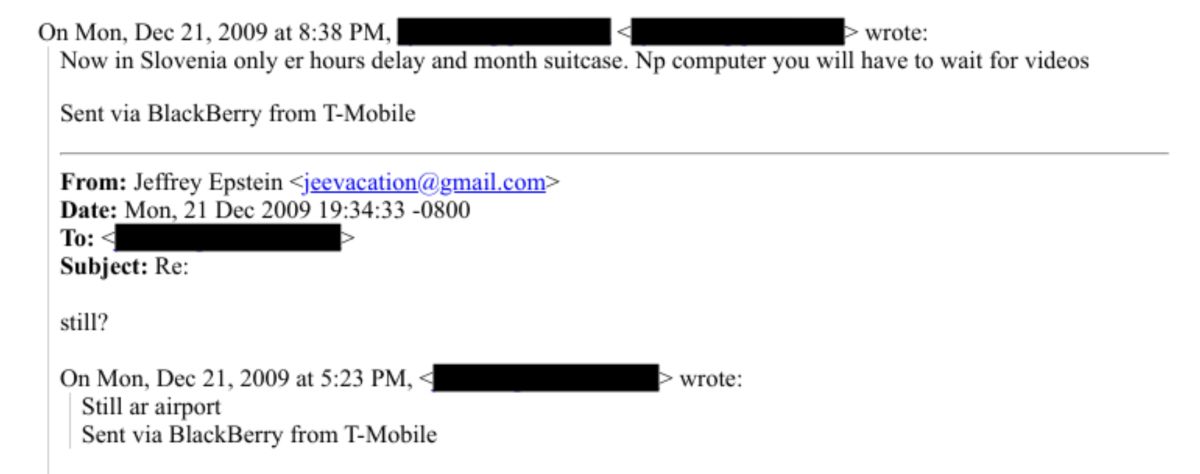The height and width of the screenshot is (474, 1200).
Task: Open the jeevacation@gmail.com email link
Action: coord(425,183)
